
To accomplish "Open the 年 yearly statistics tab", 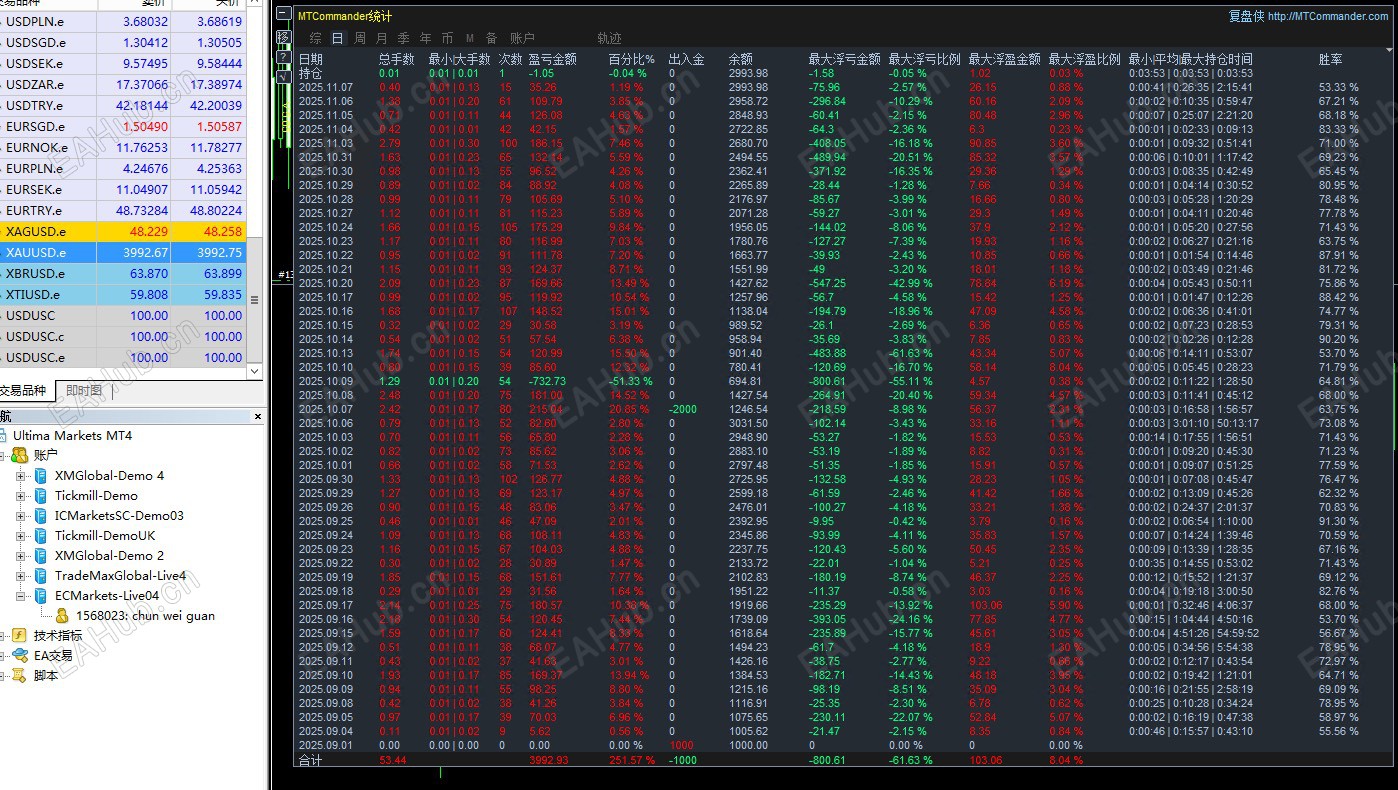I will 425,38.
